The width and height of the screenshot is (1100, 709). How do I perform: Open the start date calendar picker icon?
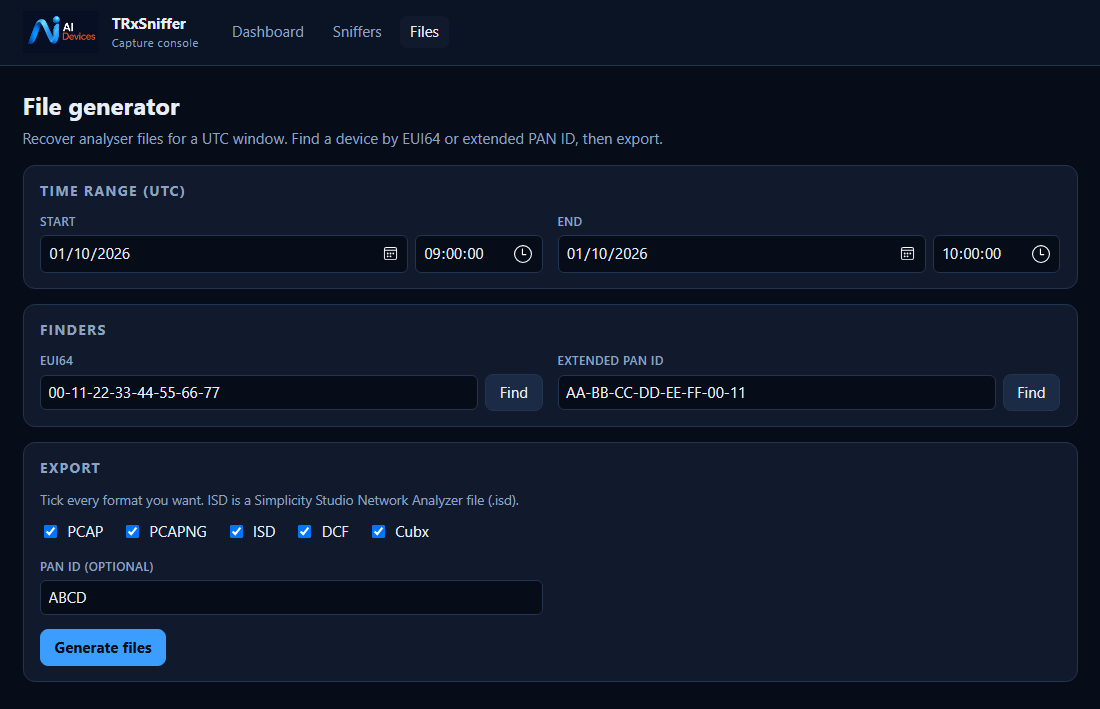pyautogui.click(x=391, y=254)
